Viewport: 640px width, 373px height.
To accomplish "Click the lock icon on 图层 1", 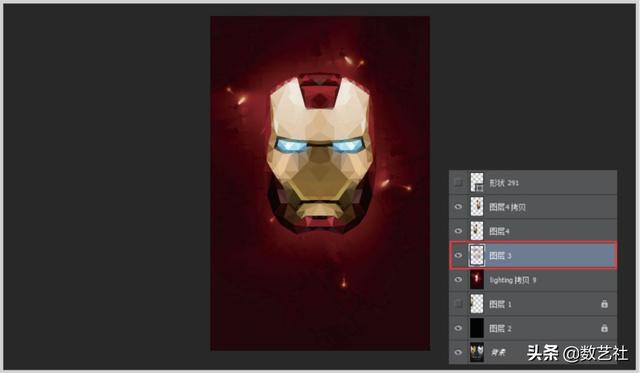I will coord(604,304).
